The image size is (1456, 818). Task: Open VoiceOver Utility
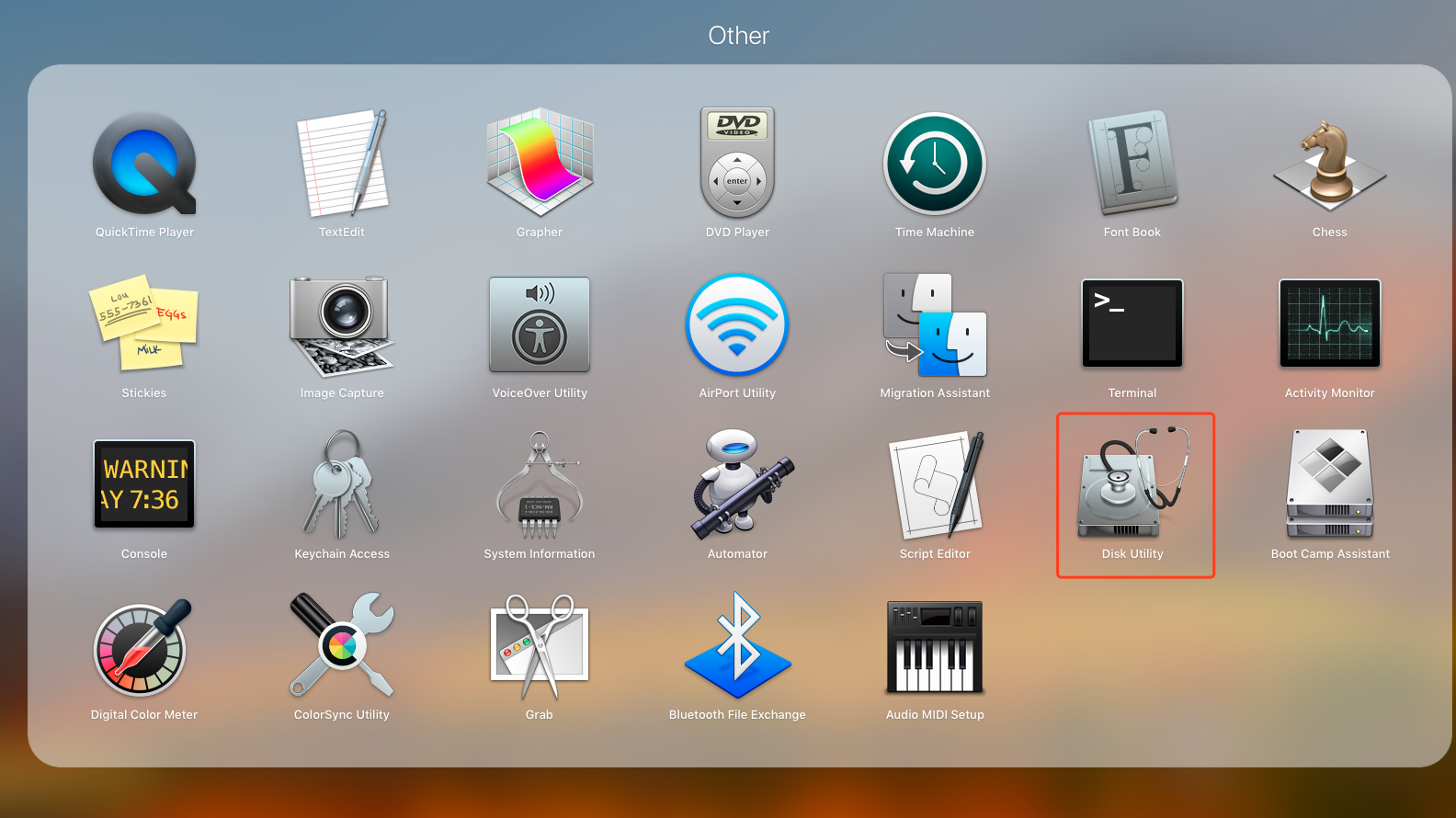click(540, 324)
